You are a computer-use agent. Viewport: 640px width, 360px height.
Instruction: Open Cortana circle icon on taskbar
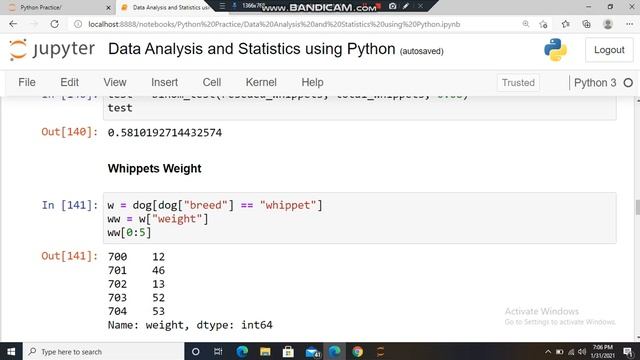coord(196,351)
